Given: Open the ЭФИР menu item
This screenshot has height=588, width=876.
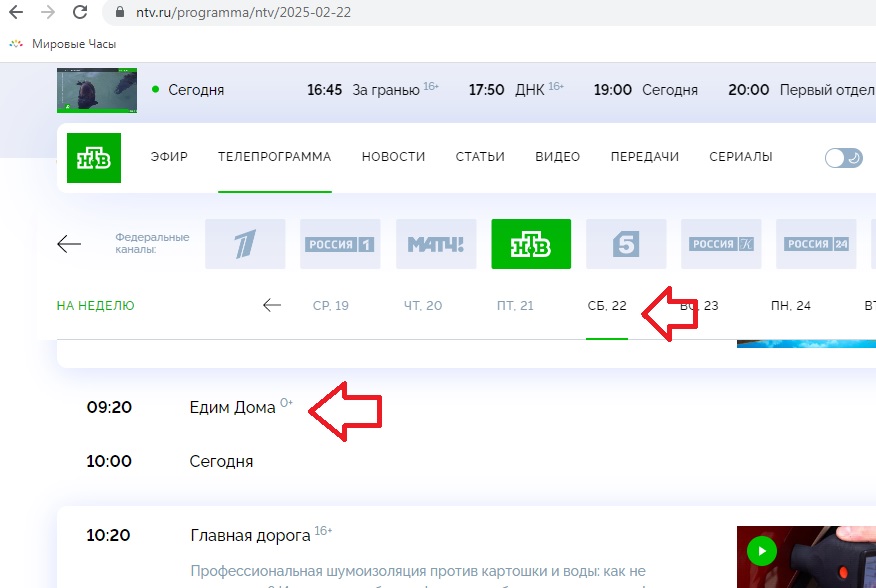Looking at the screenshot, I should pyautogui.click(x=169, y=157).
